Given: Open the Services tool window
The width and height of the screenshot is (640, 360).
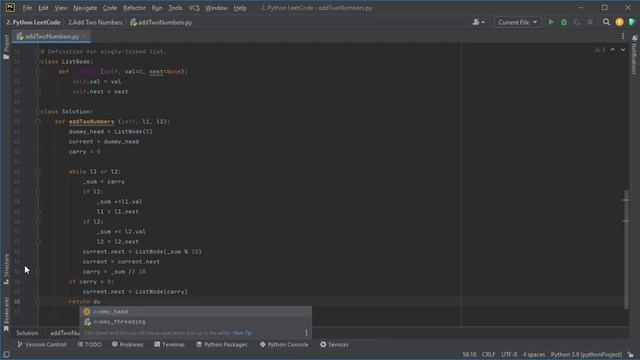Looking at the screenshot, I should click(x=334, y=345).
